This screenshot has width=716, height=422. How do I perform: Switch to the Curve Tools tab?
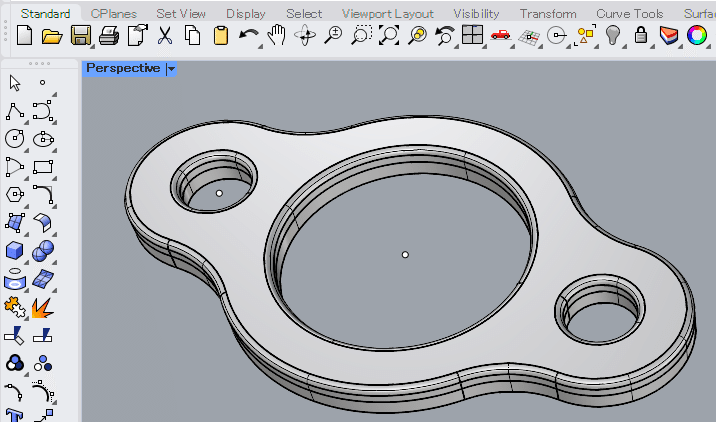point(629,13)
